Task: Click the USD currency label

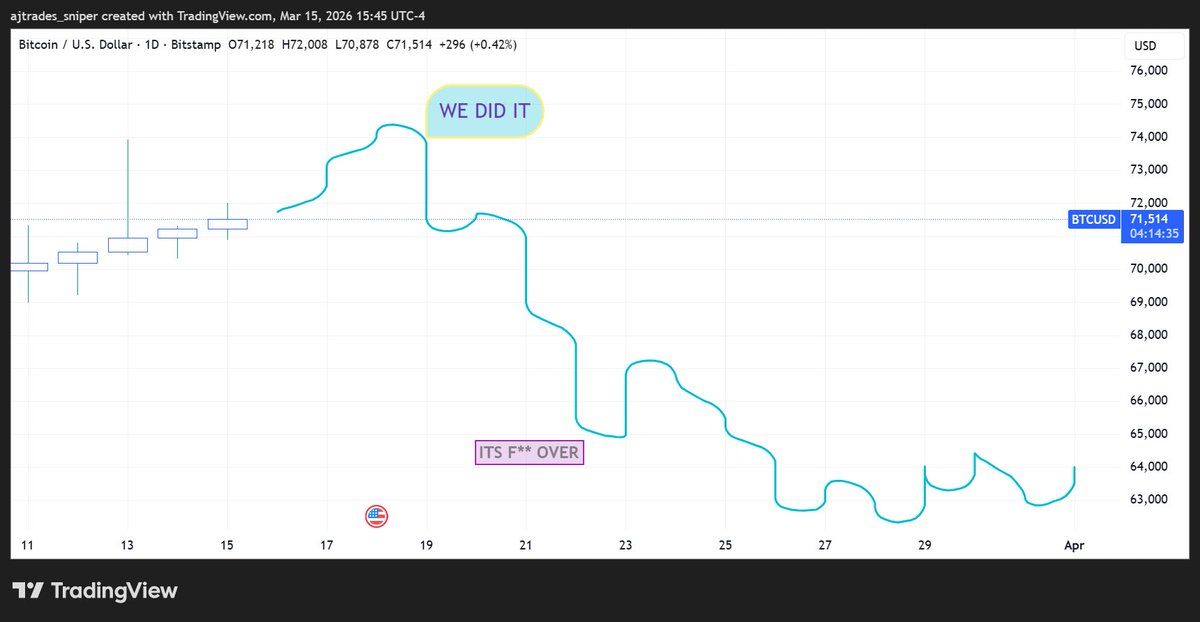Action: [x=1143, y=46]
